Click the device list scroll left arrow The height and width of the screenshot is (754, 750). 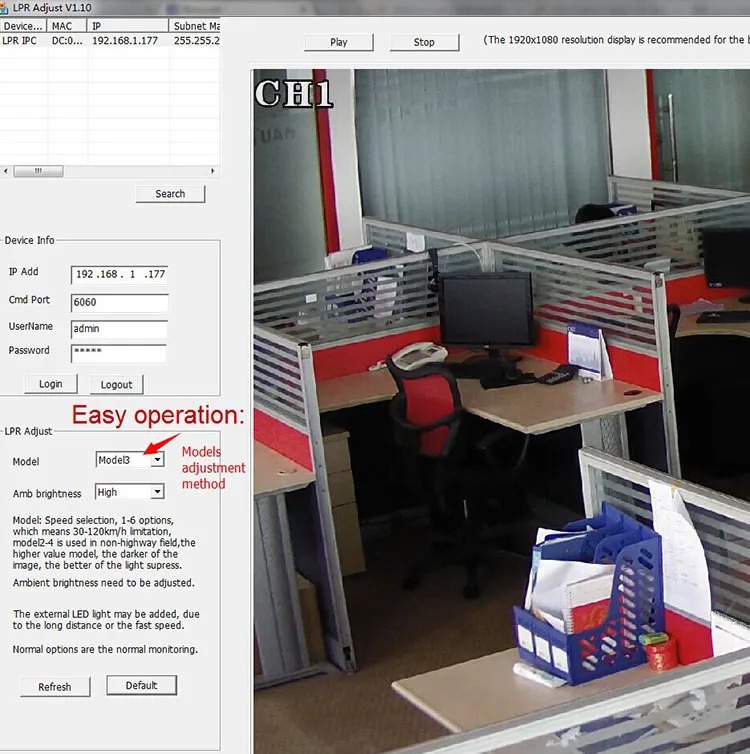(x=6, y=171)
